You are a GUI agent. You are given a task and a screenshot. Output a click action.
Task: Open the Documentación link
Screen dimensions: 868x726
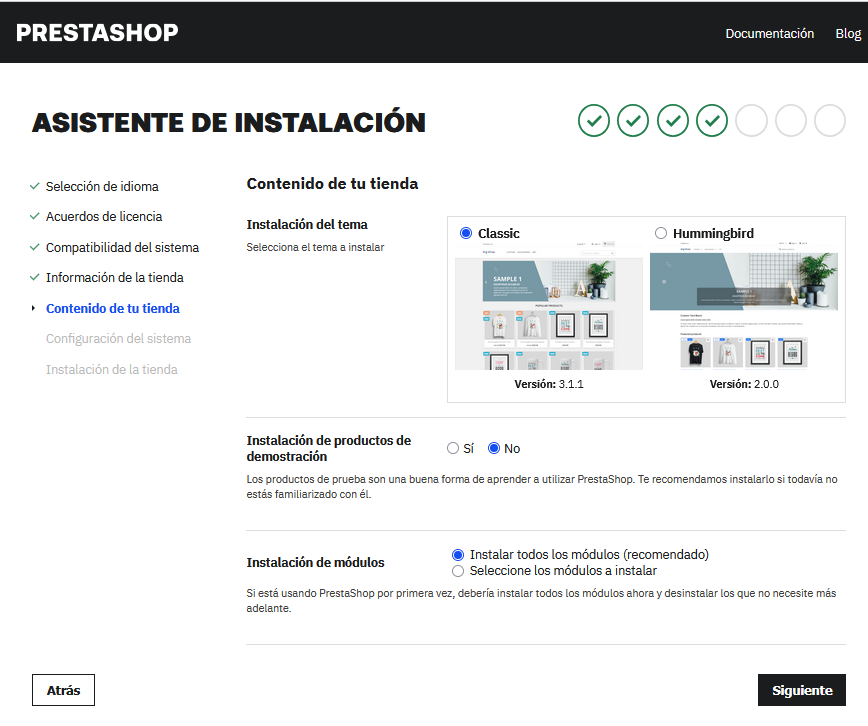[769, 34]
